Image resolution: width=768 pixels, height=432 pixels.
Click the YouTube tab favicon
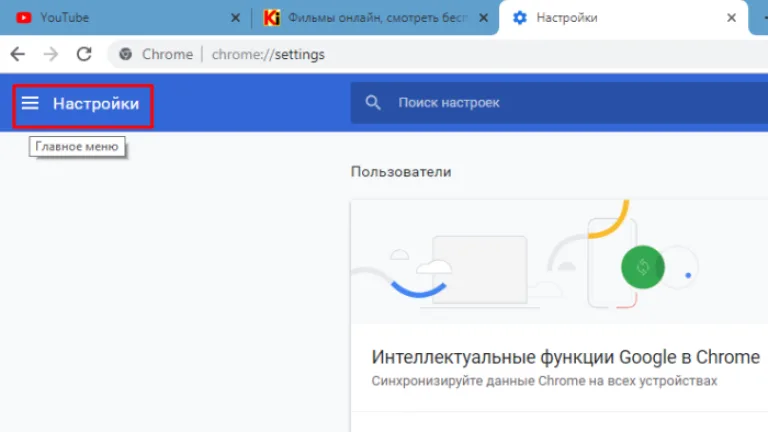24,18
